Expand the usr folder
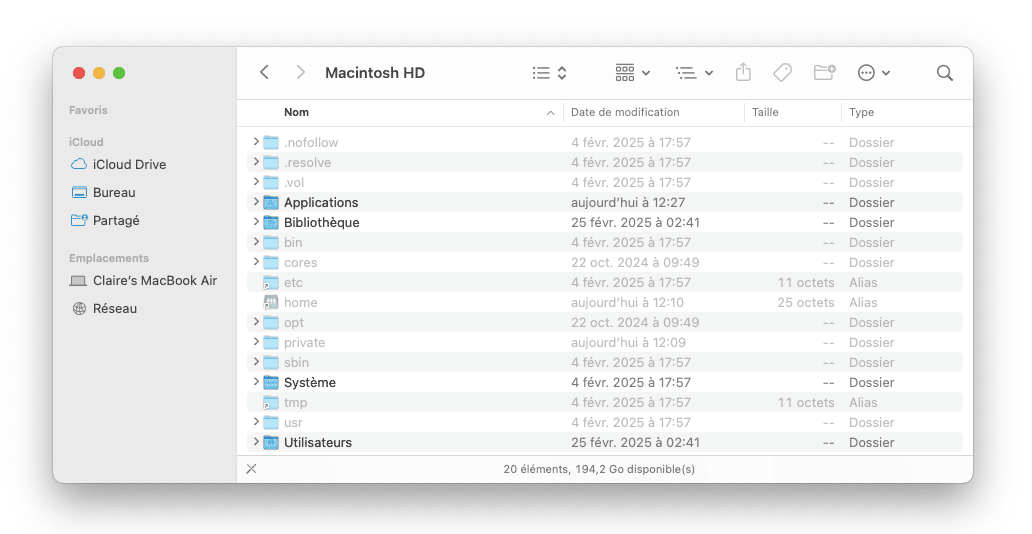Image resolution: width=1032 pixels, height=534 pixels. pos(256,422)
